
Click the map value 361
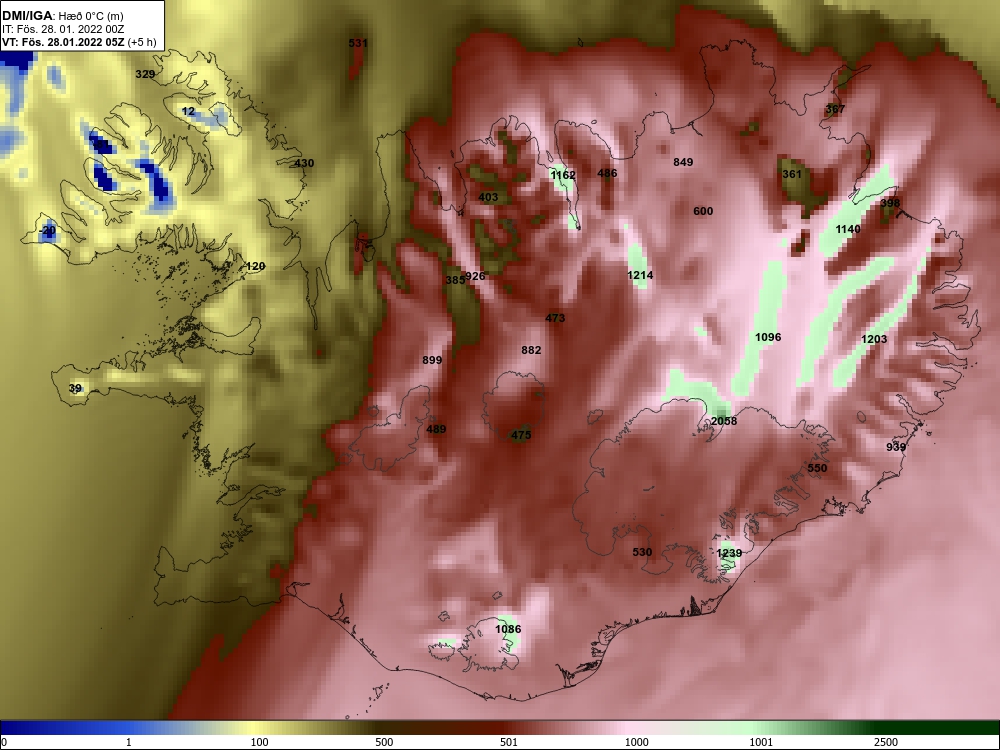pyautogui.click(x=791, y=174)
